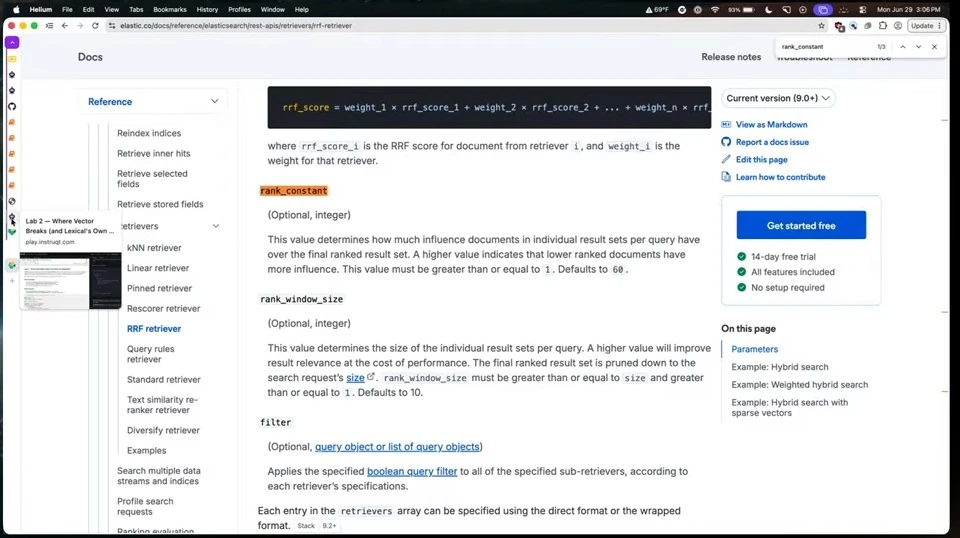
Task: Close the find bar
Action: [934, 47]
